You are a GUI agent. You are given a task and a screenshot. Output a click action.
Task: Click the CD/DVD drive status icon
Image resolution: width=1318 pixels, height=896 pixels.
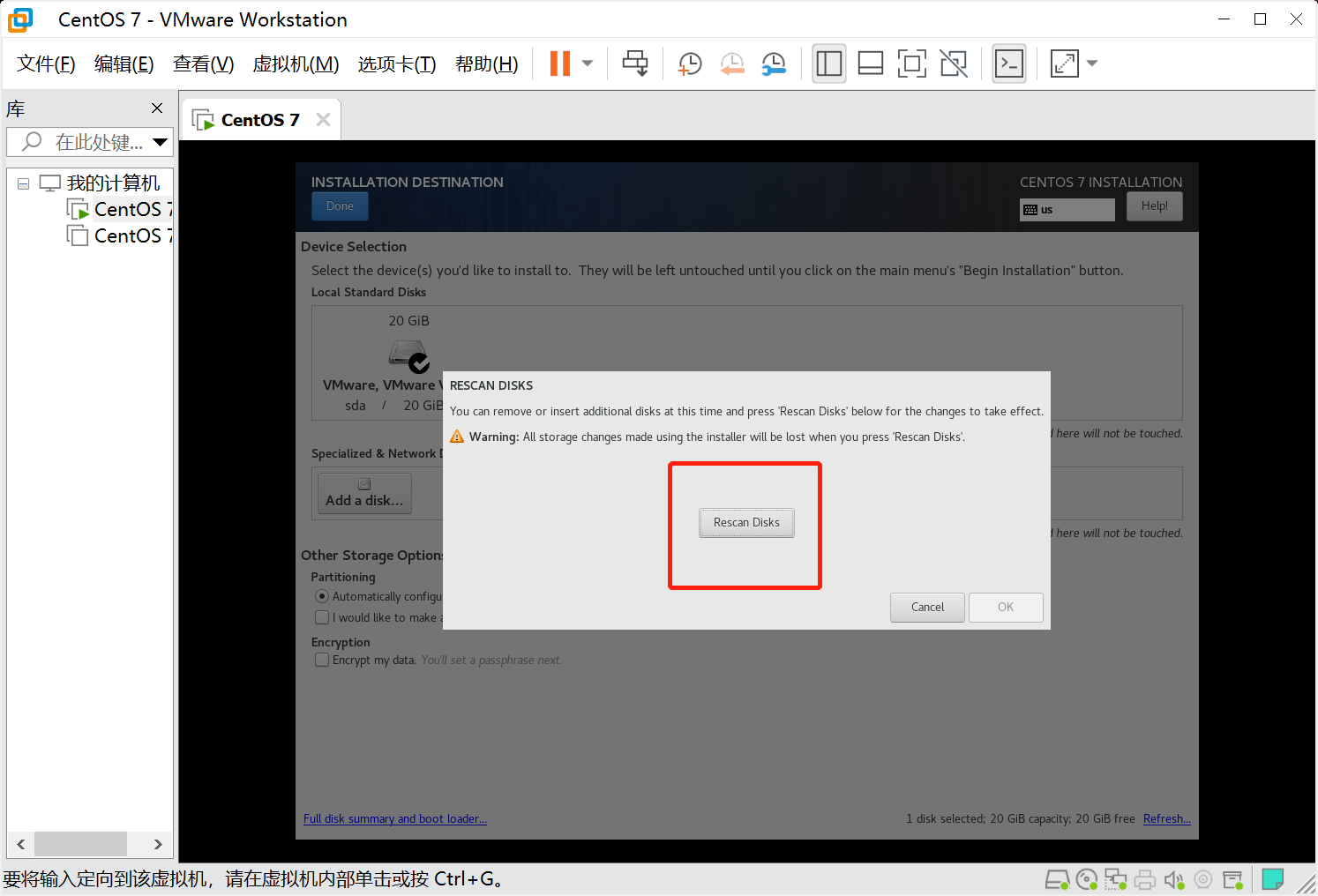pos(1087,879)
